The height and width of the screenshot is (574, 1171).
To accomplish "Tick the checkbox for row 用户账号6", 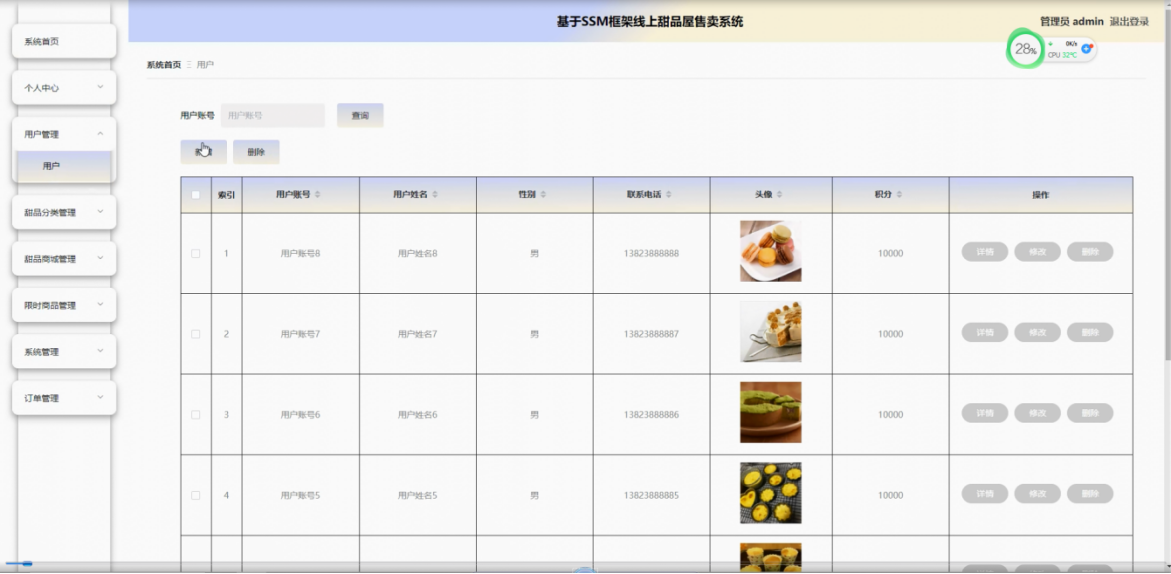I will pos(196,414).
